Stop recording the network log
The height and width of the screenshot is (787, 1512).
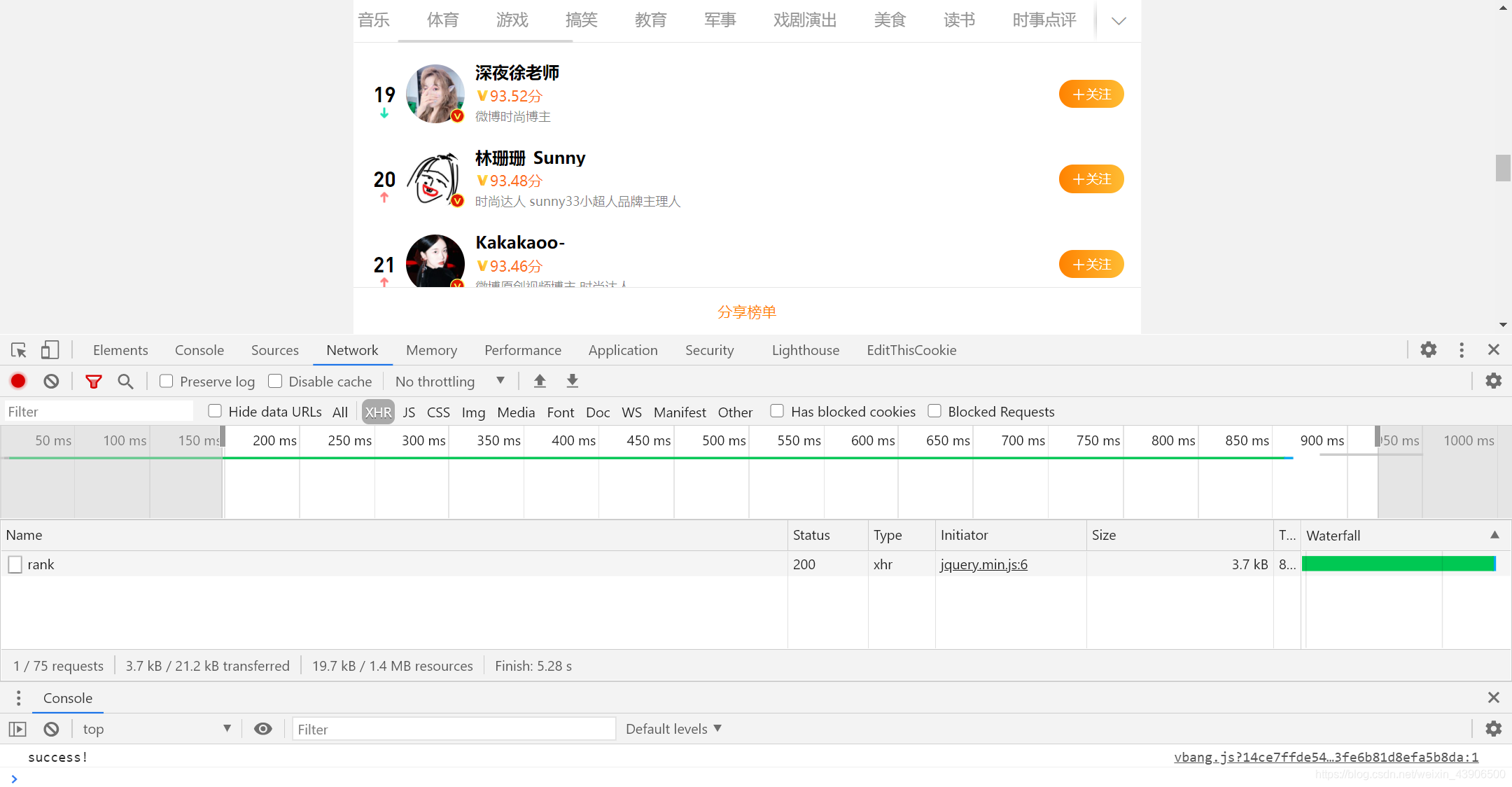point(18,381)
